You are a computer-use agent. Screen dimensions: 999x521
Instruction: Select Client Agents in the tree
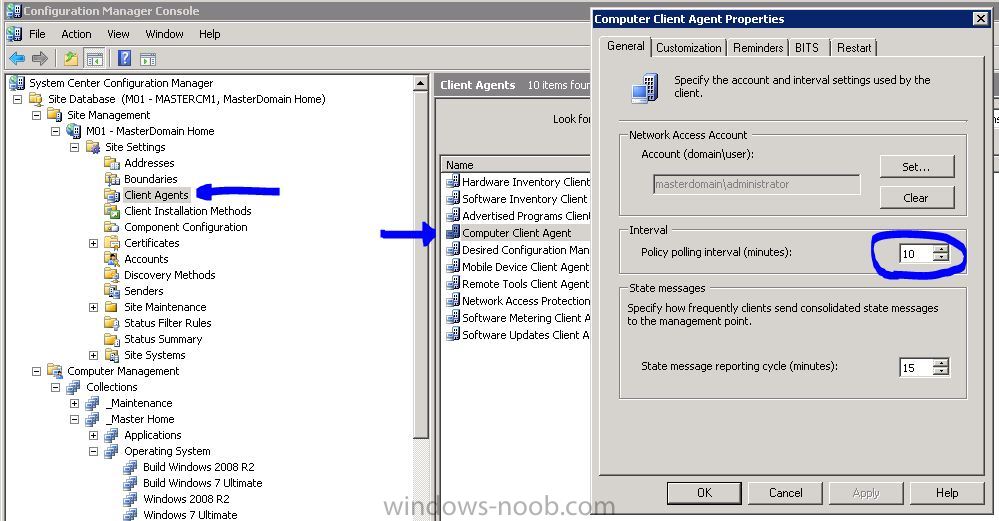click(x=156, y=195)
